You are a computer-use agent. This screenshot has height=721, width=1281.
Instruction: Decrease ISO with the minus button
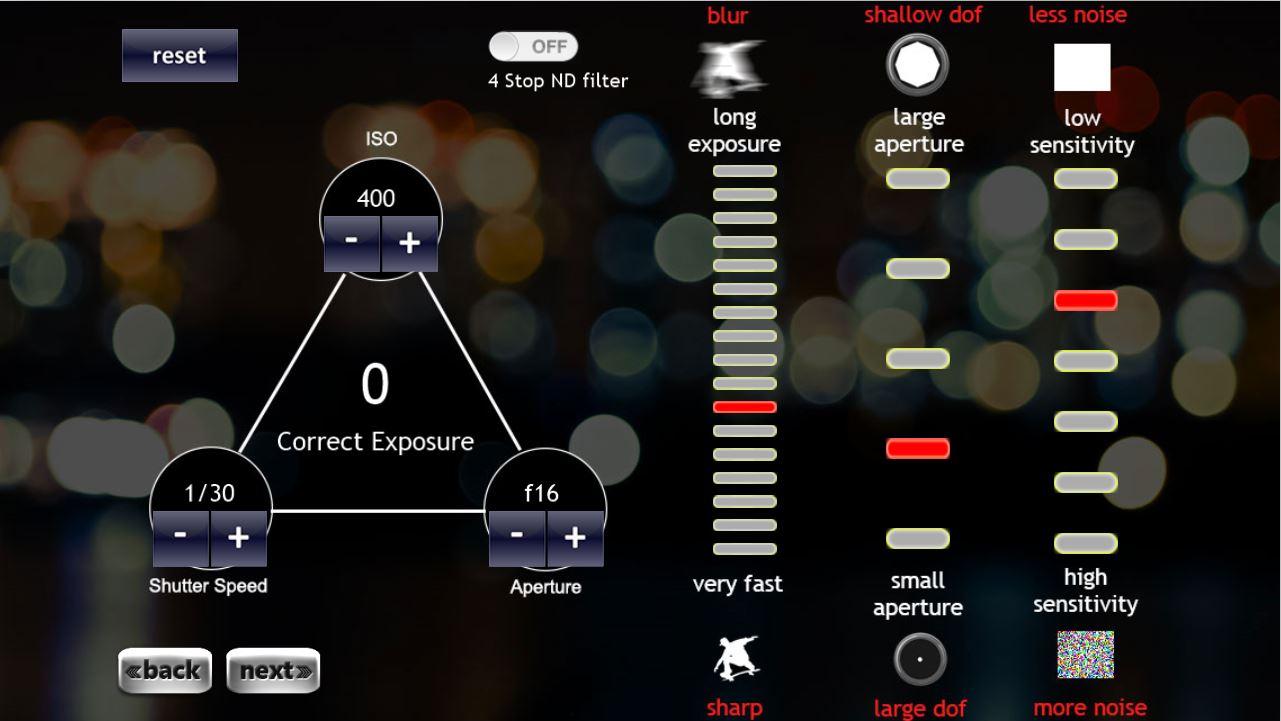[351, 243]
